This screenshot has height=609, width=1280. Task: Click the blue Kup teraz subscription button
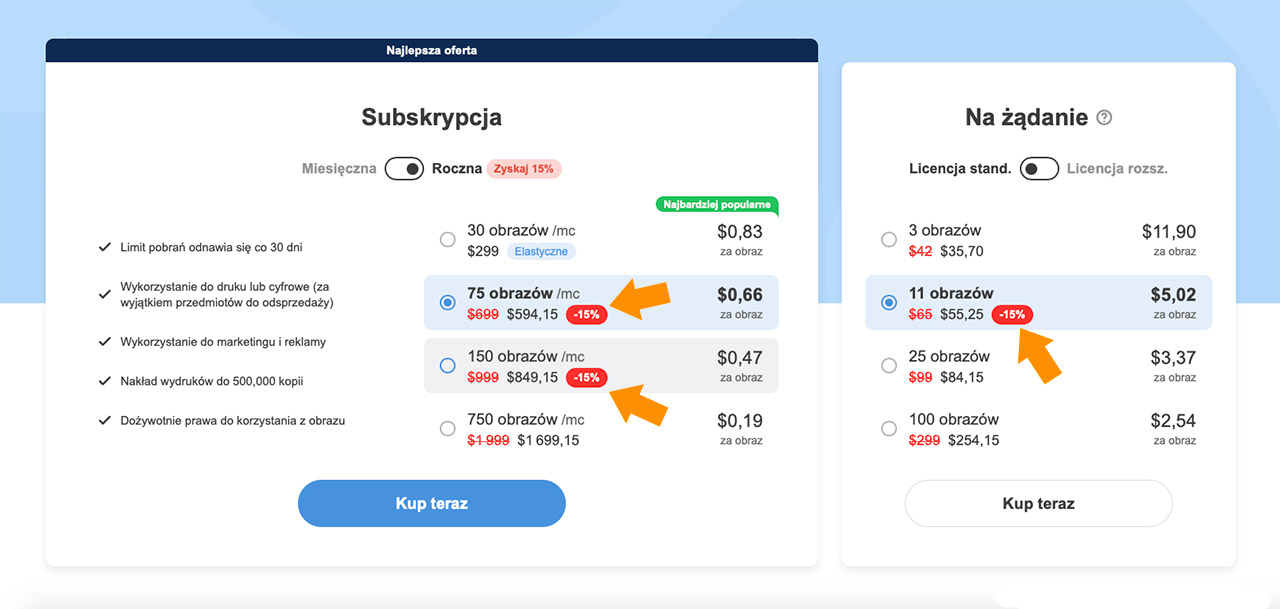tap(431, 503)
